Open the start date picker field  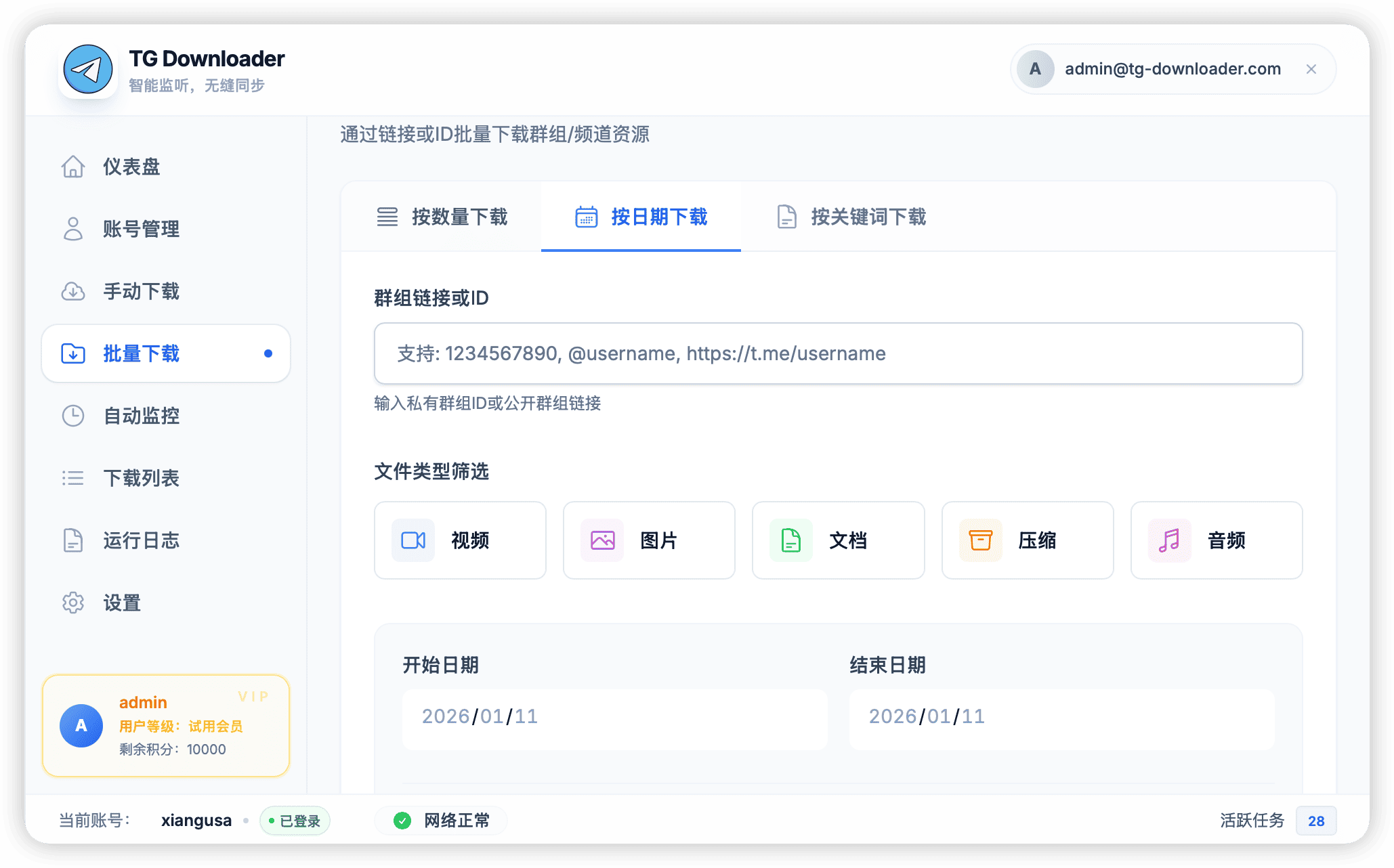(x=614, y=716)
